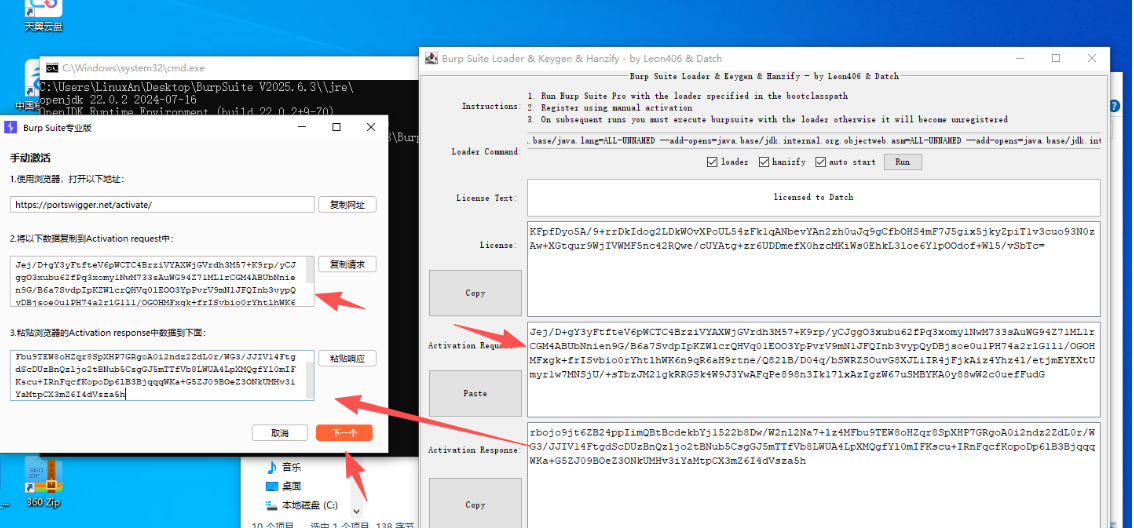Click the Burp Suite专业版 title icon

(x=10, y=127)
